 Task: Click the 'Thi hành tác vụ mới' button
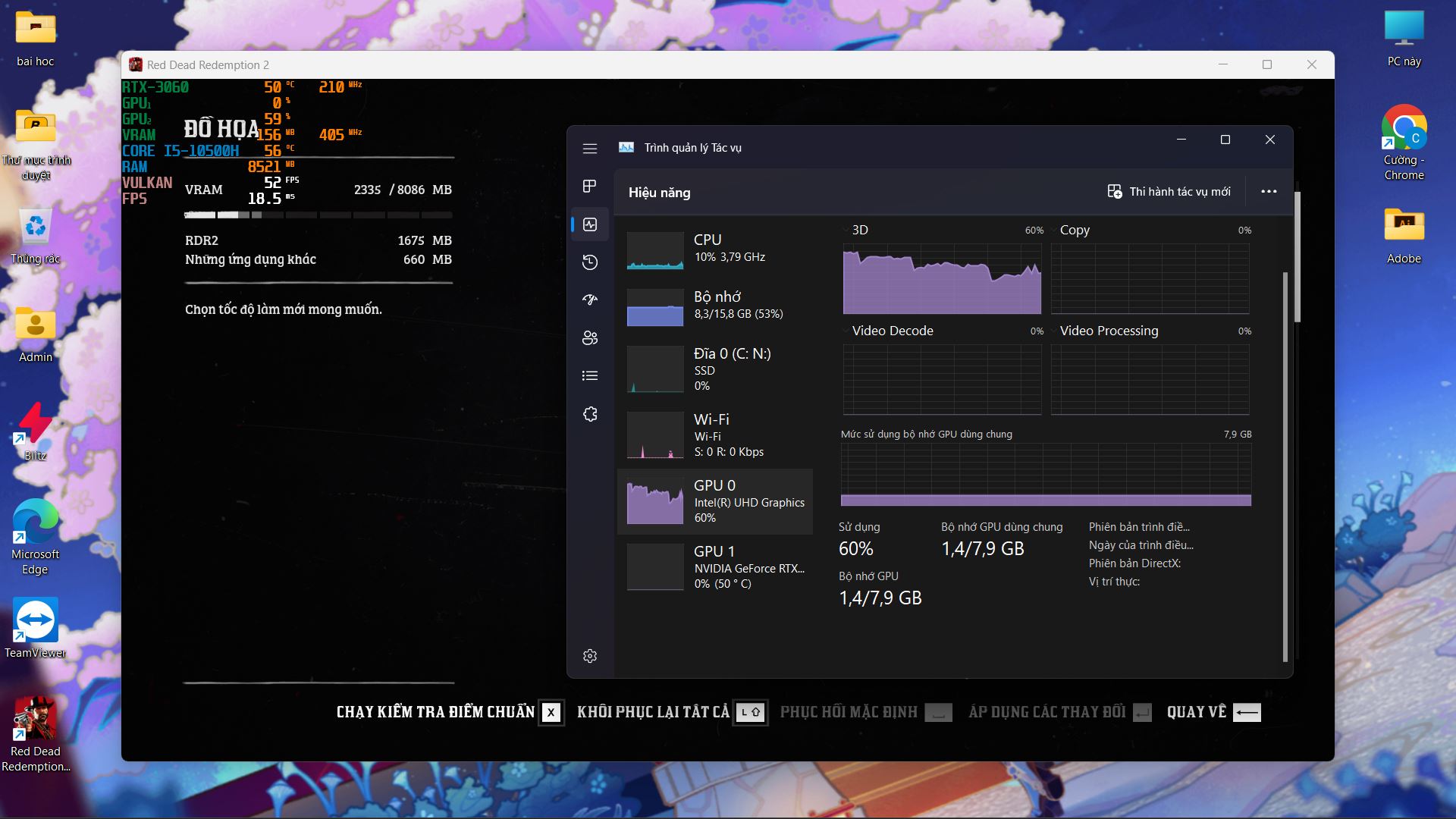coord(1169,192)
